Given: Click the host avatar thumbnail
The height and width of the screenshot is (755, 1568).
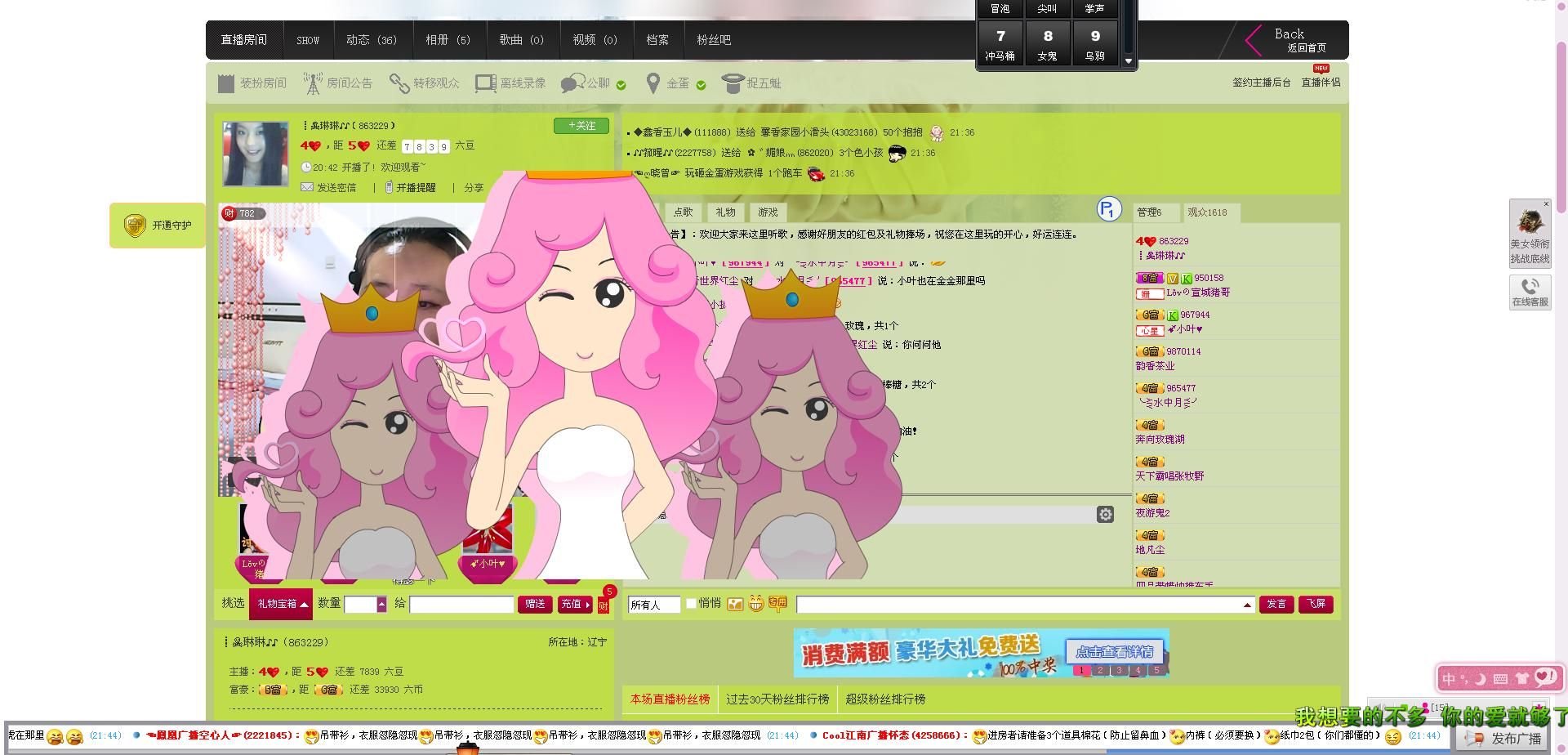Looking at the screenshot, I should (255, 154).
